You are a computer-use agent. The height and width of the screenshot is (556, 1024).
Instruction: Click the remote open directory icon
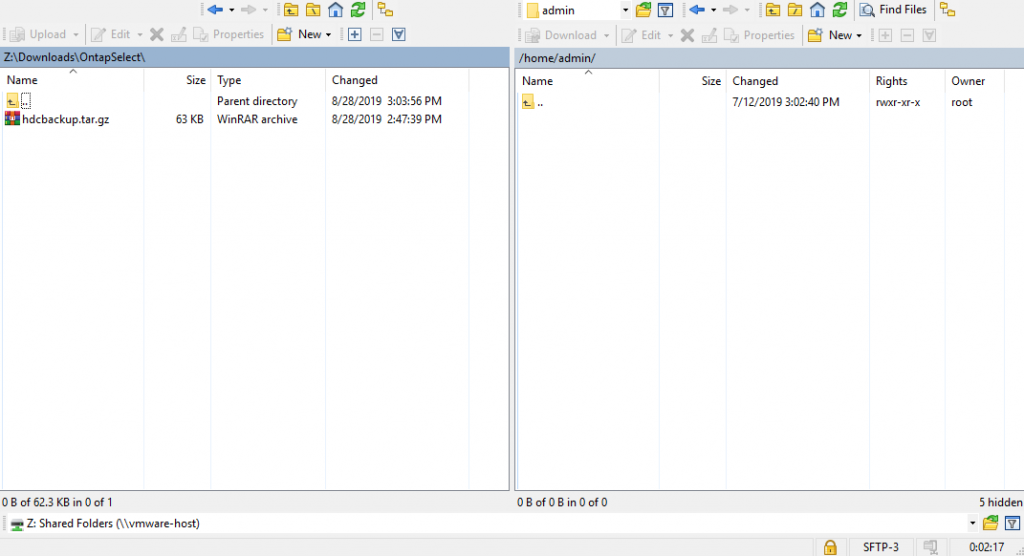point(644,10)
